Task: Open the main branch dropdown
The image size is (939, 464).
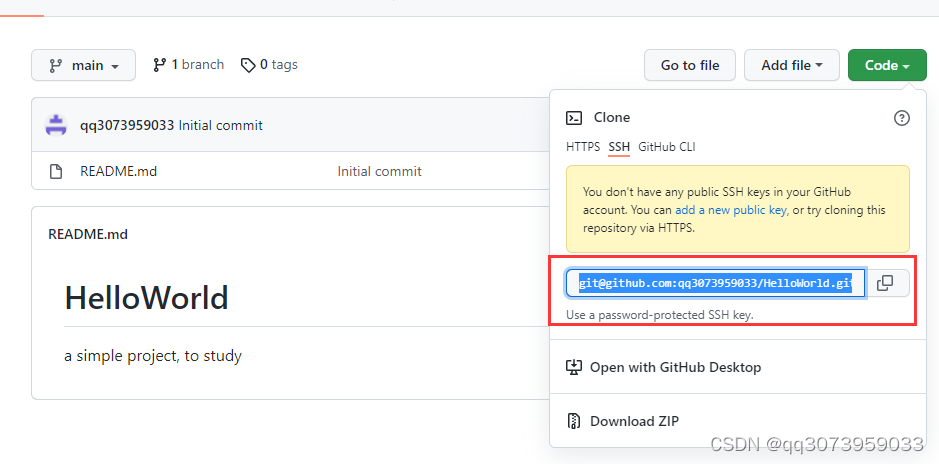Action: tap(83, 65)
